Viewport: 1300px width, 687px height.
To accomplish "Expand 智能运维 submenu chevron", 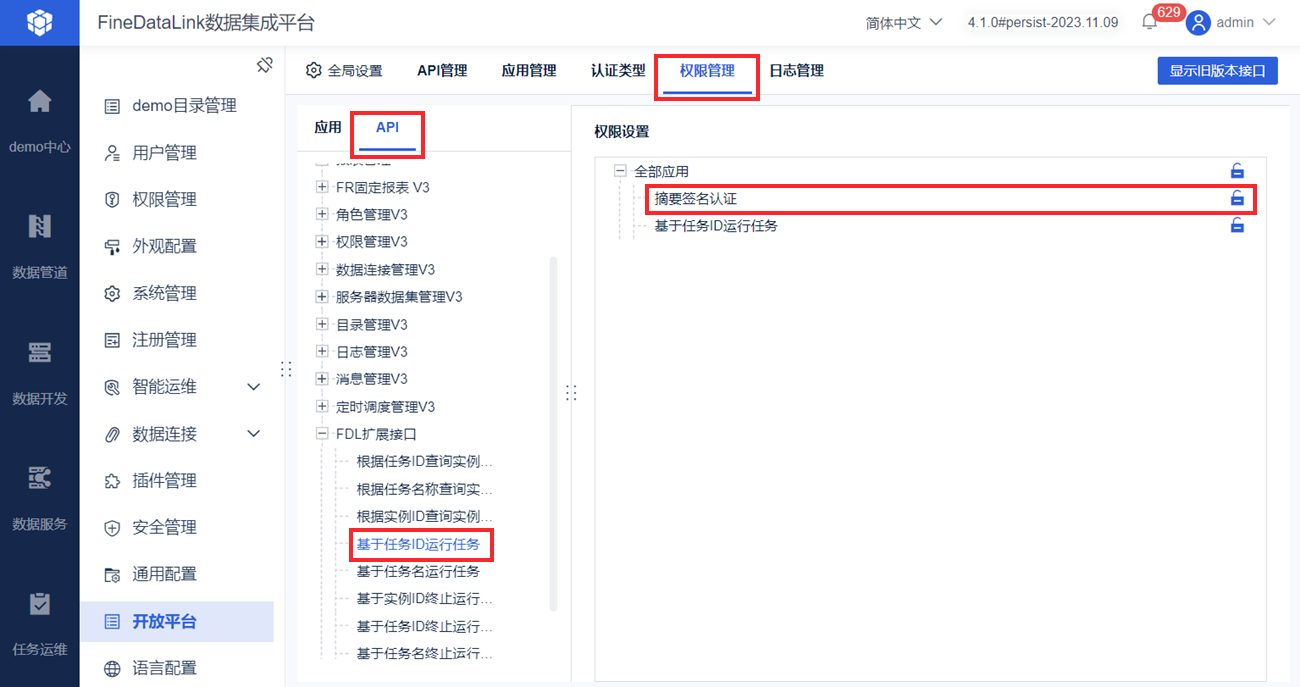I will tap(253, 387).
